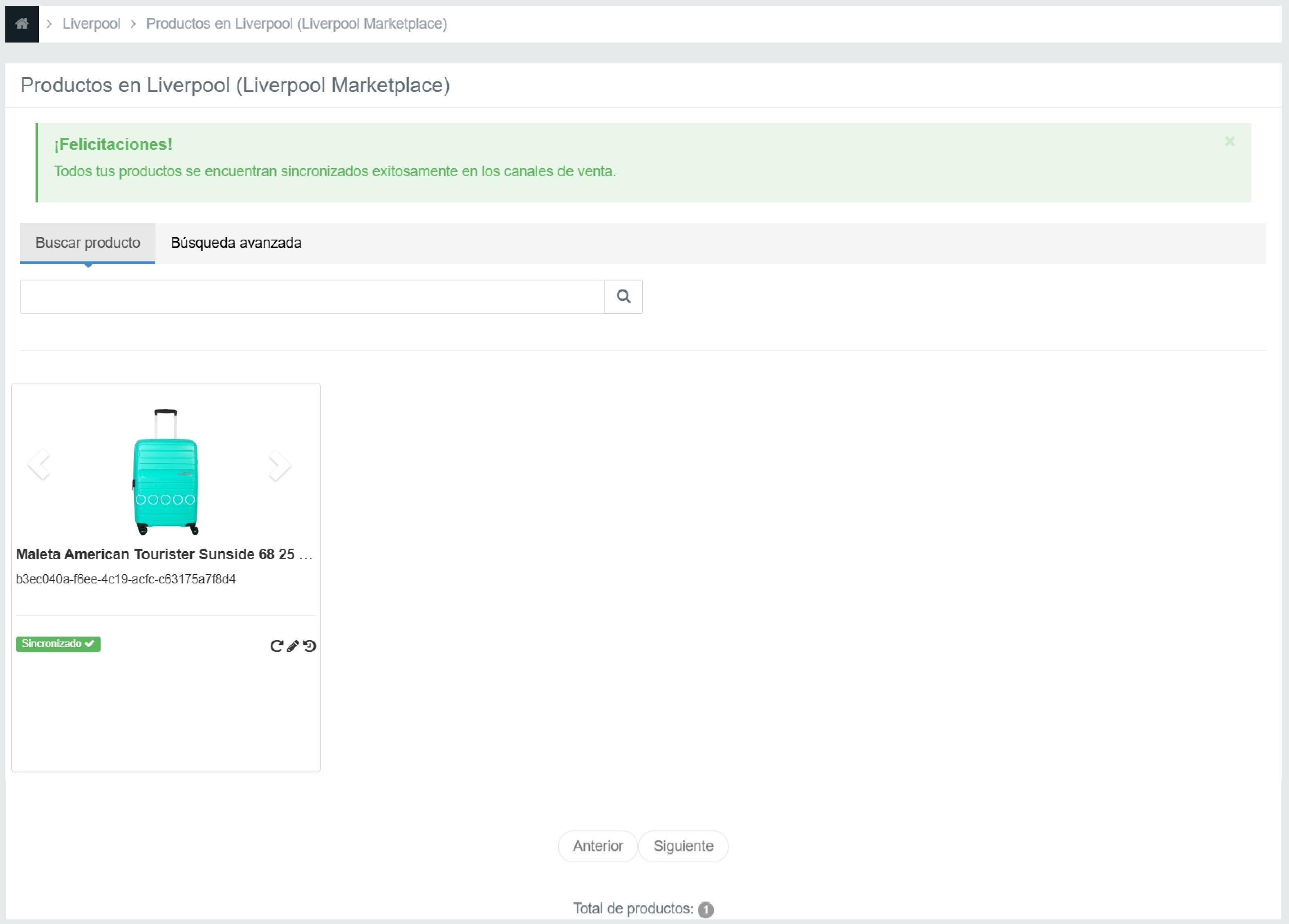The width and height of the screenshot is (1289, 924).
Task: Select product ID b3ec040a-f6ee-4c19-acfc-c63175a7f8d4
Action: pos(126,579)
